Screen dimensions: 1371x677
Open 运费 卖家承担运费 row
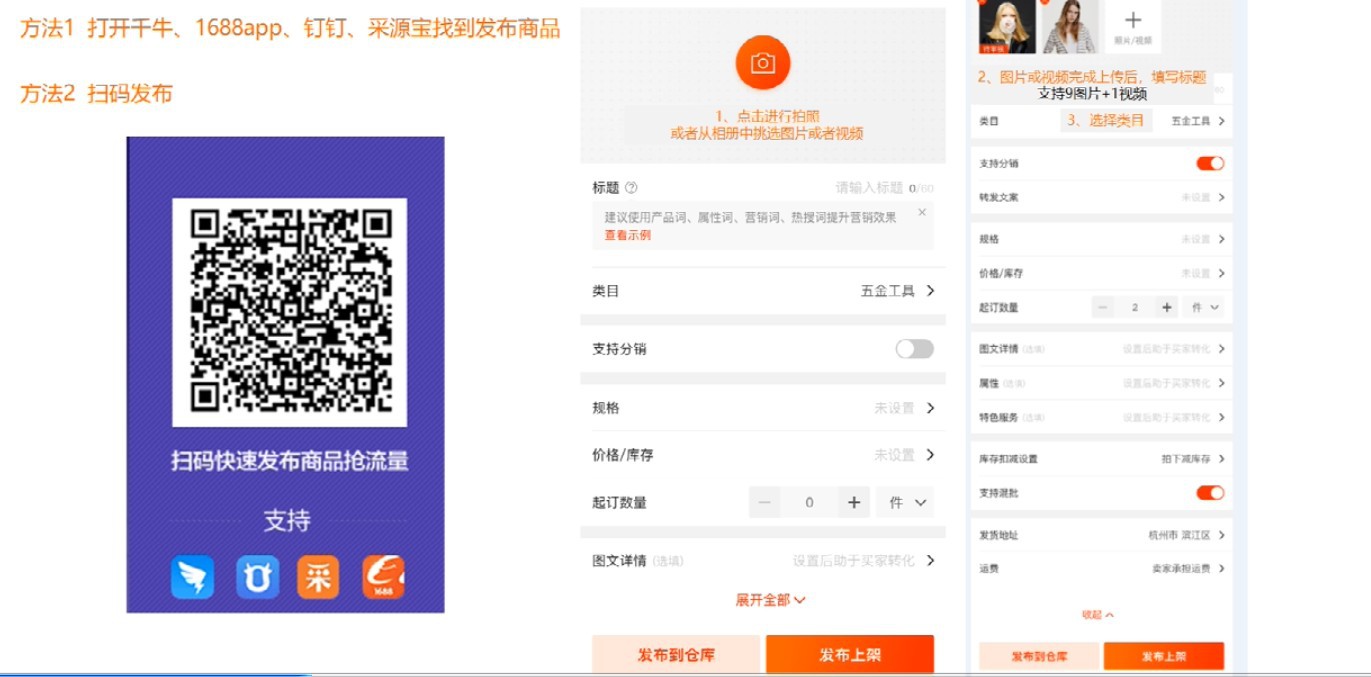pos(1101,568)
